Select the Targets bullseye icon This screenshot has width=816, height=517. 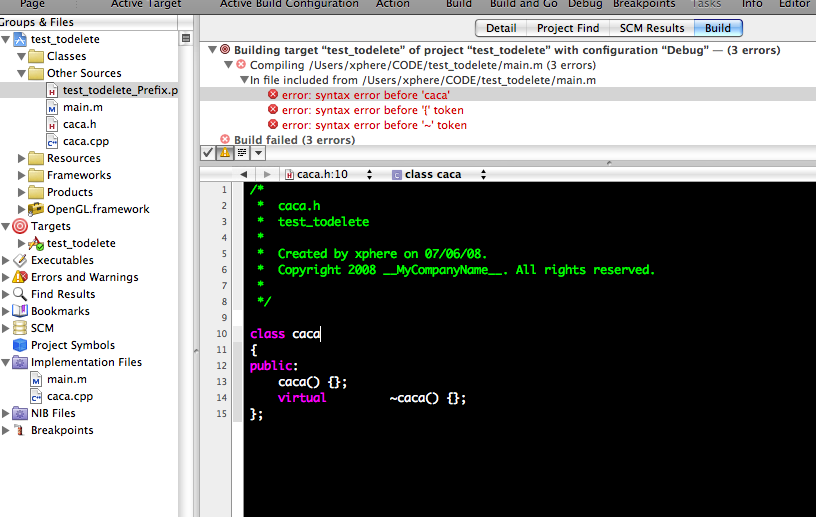tap(20, 226)
